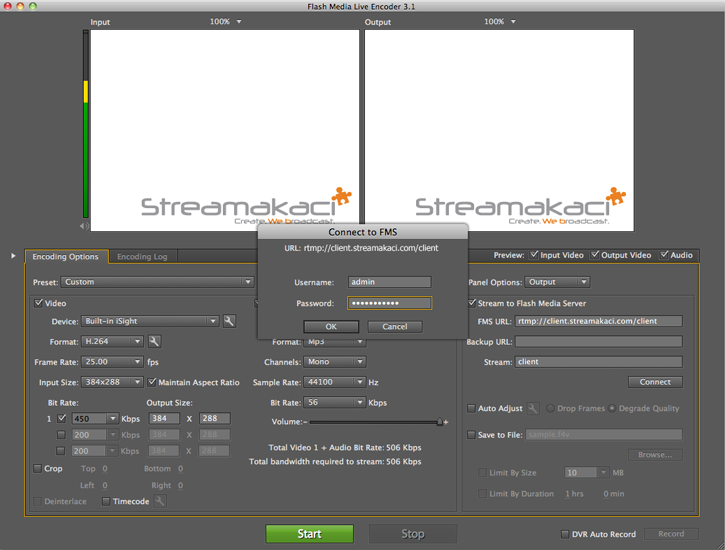Click text 'Total Video 1 + Audio Bit Rate: 506 Kbps'

click(x=345, y=448)
